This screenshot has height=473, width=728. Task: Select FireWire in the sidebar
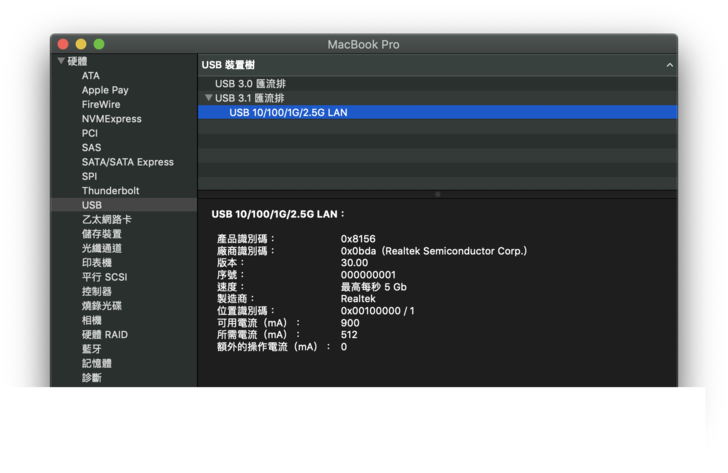pyautogui.click(x=101, y=104)
